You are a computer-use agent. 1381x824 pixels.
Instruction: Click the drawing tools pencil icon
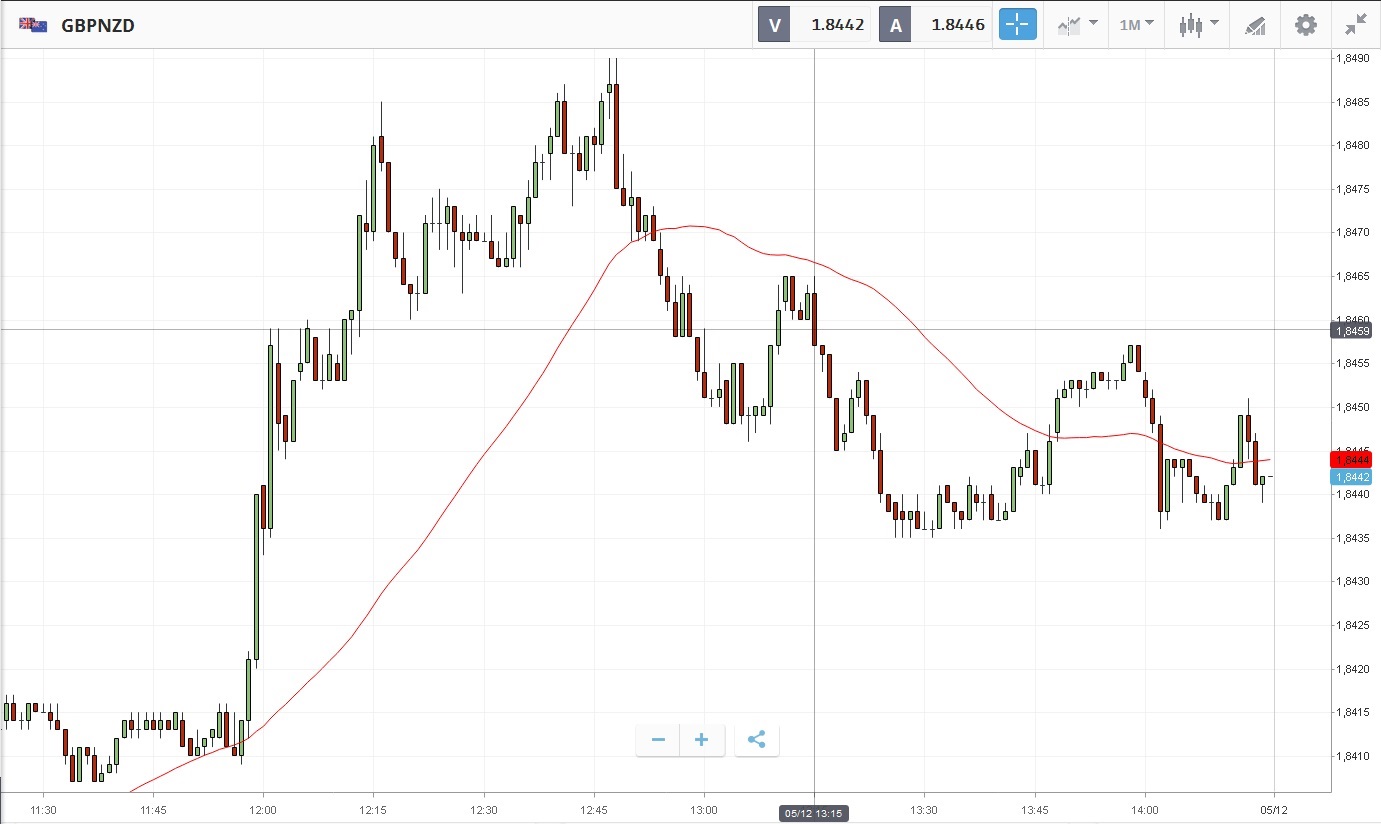click(1255, 25)
